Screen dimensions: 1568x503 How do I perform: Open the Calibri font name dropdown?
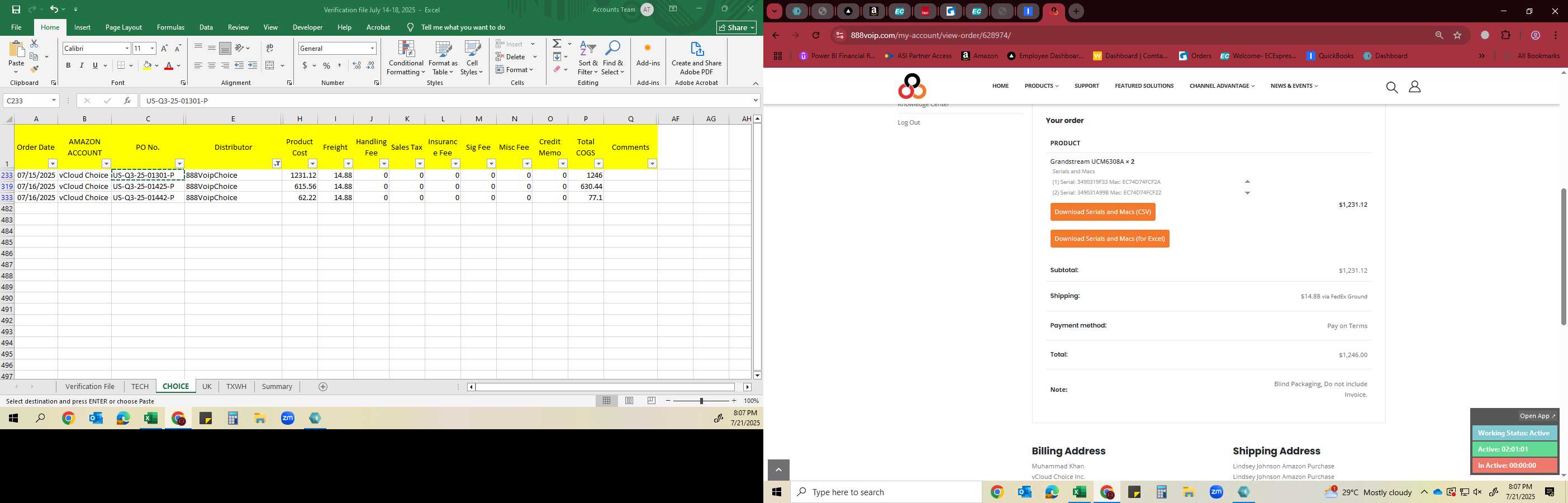pos(127,48)
